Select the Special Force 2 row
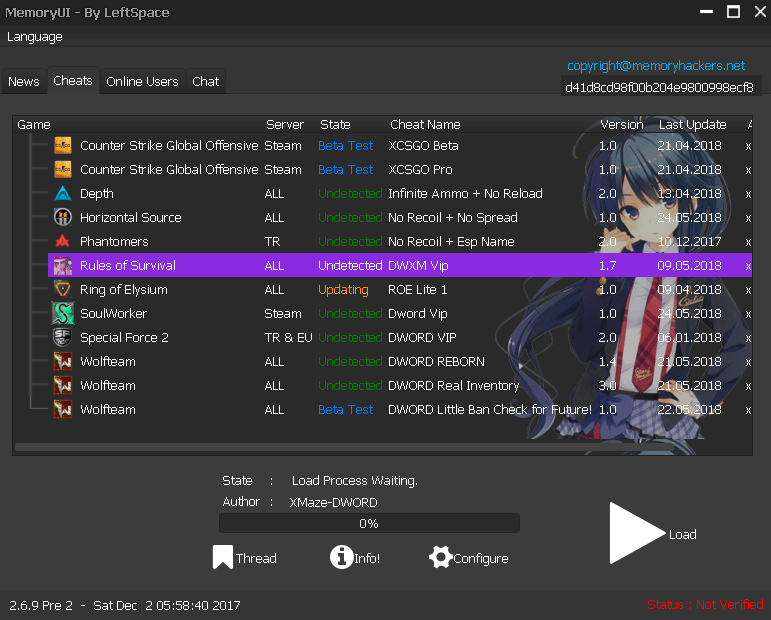Image resolution: width=771 pixels, height=620 pixels. click(x=400, y=337)
